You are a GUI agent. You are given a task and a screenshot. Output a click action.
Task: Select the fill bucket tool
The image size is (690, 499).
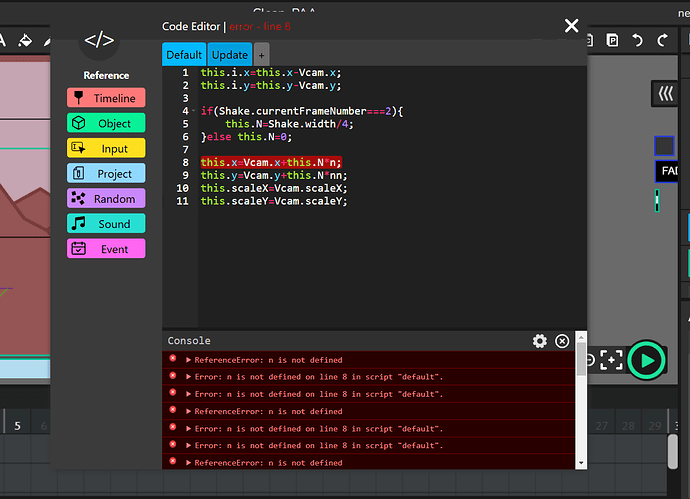click(25, 40)
